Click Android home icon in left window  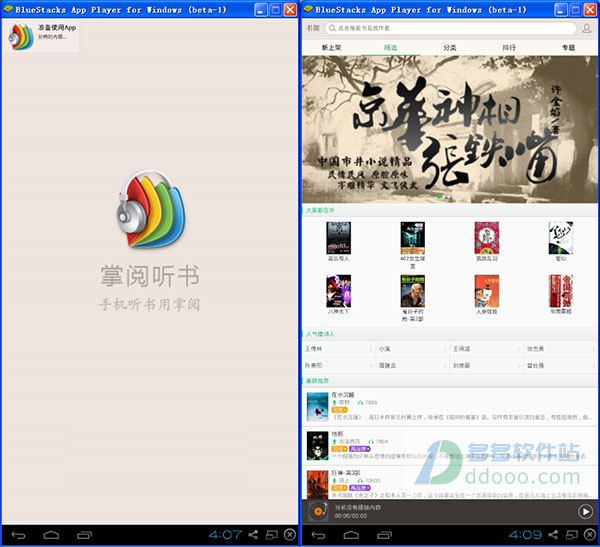pos(51,535)
